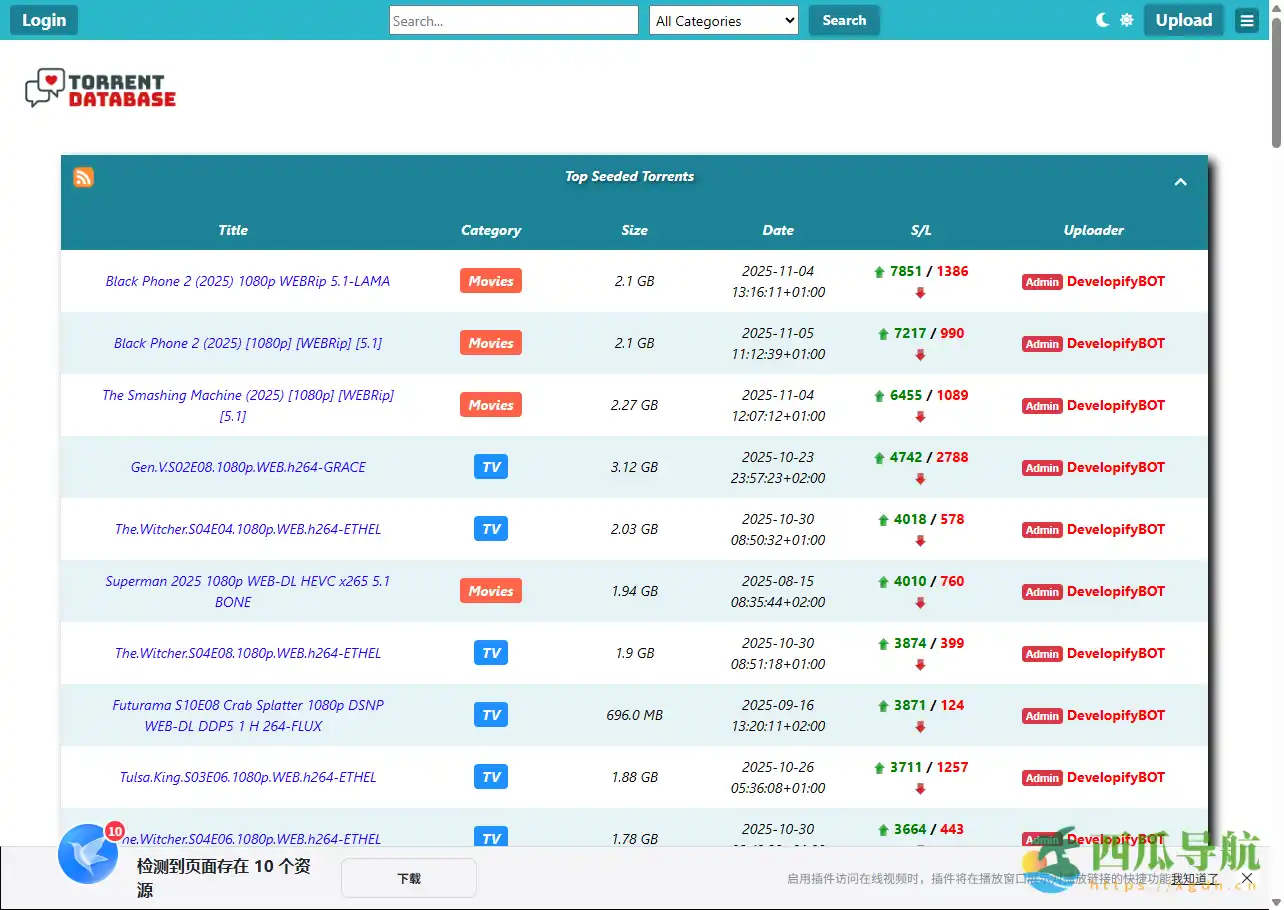The width and height of the screenshot is (1284, 910).
Task: Click the Admin badge next to DevelopifyBOT
Action: pos(1042,281)
